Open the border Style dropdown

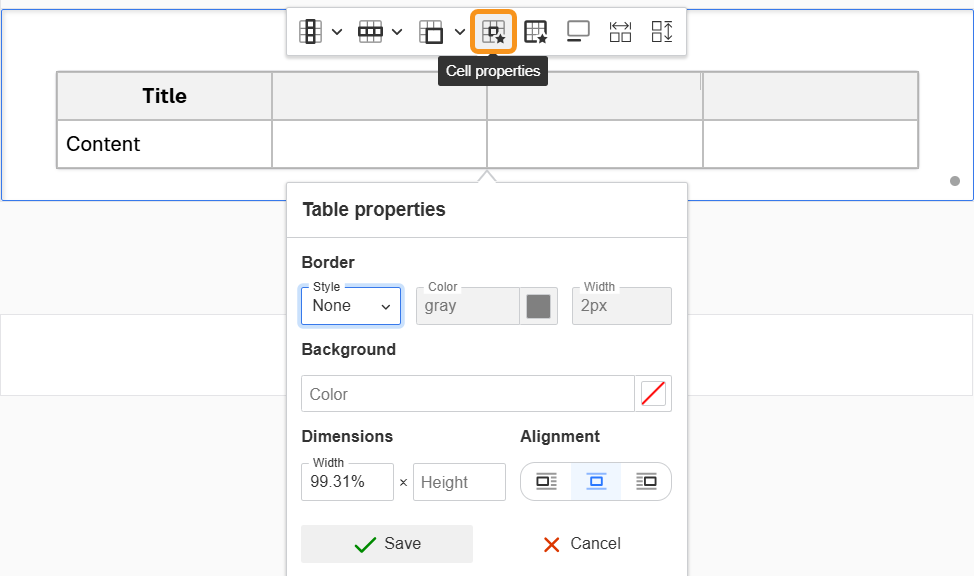click(x=351, y=306)
